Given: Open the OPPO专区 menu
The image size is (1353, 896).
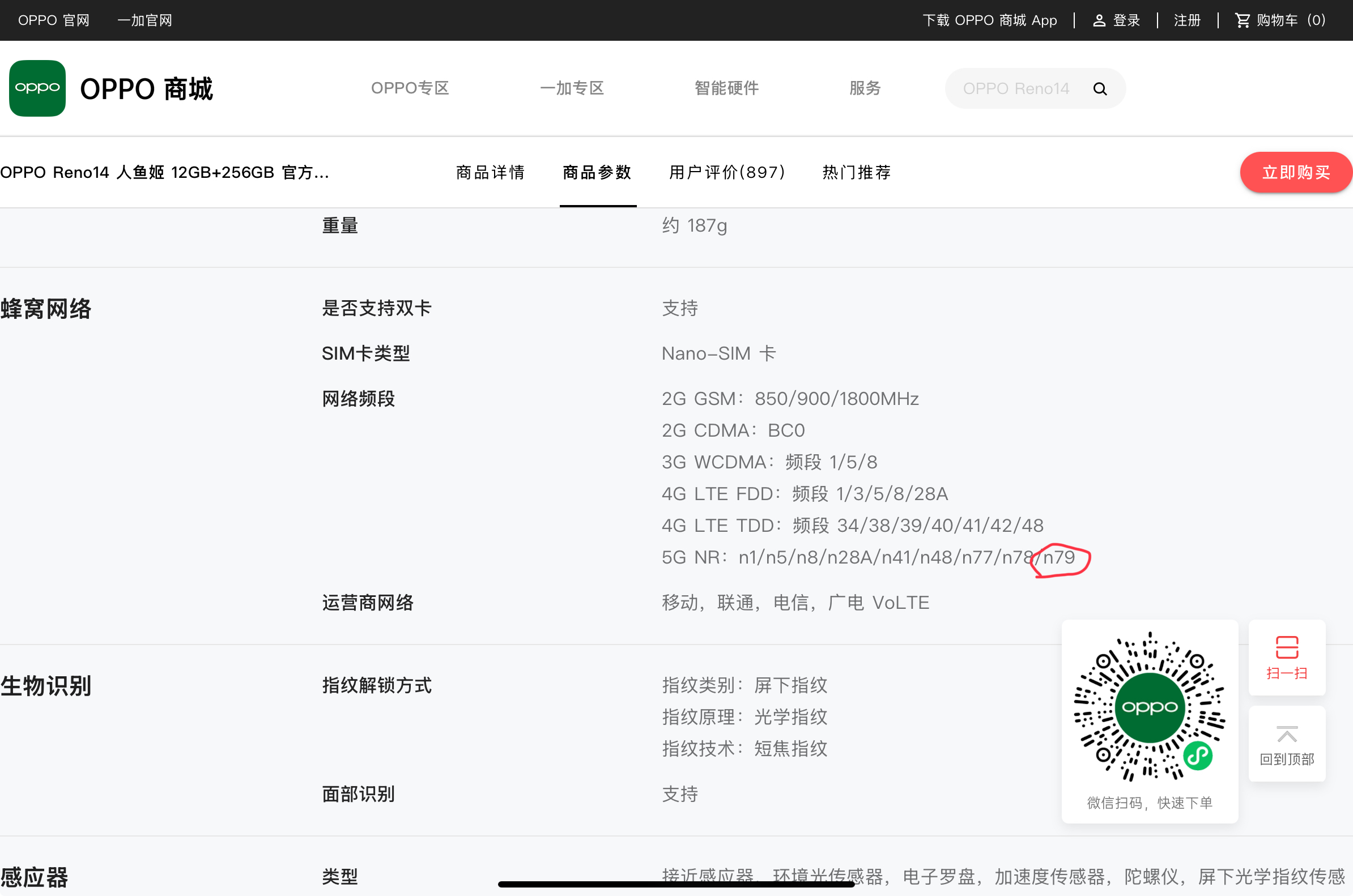Looking at the screenshot, I should coord(410,88).
